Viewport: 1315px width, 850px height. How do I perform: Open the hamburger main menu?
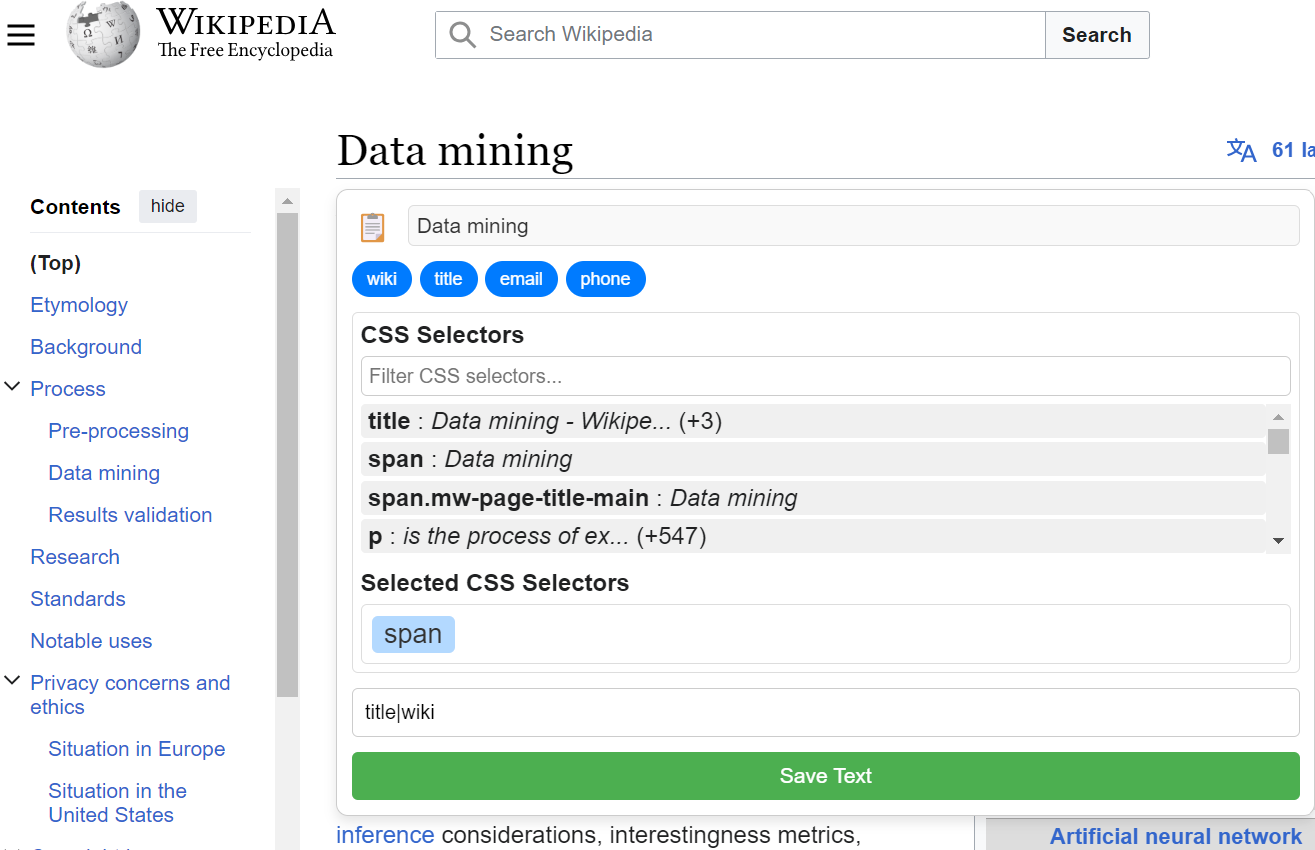tap(21, 36)
